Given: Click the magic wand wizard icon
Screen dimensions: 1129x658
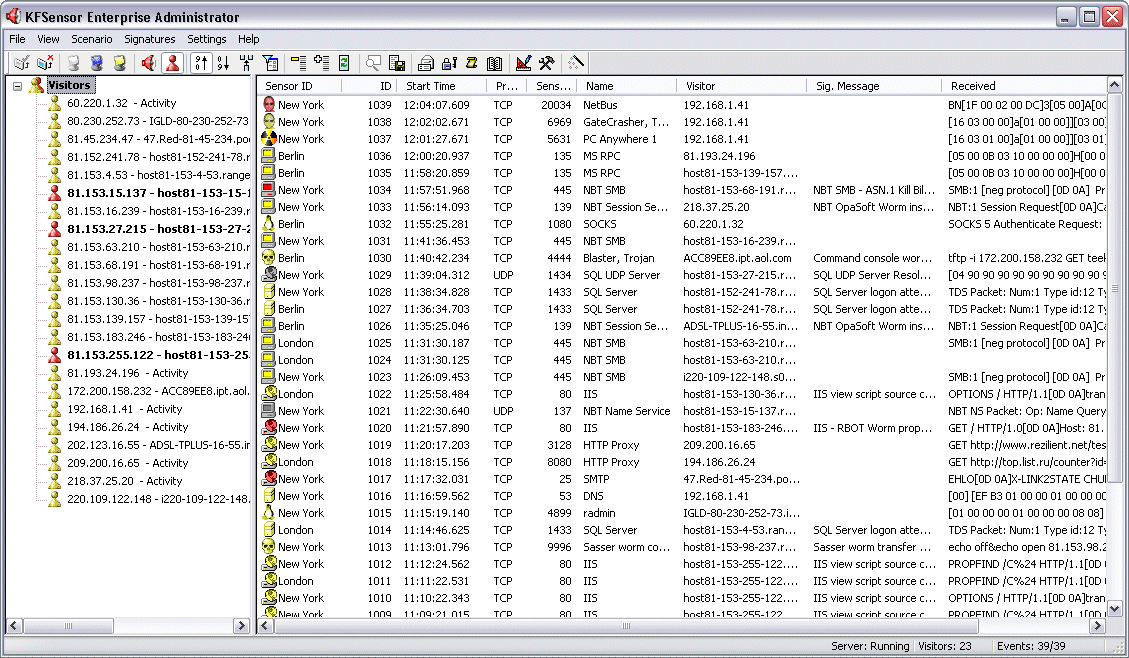Looking at the screenshot, I should tap(575, 63).
